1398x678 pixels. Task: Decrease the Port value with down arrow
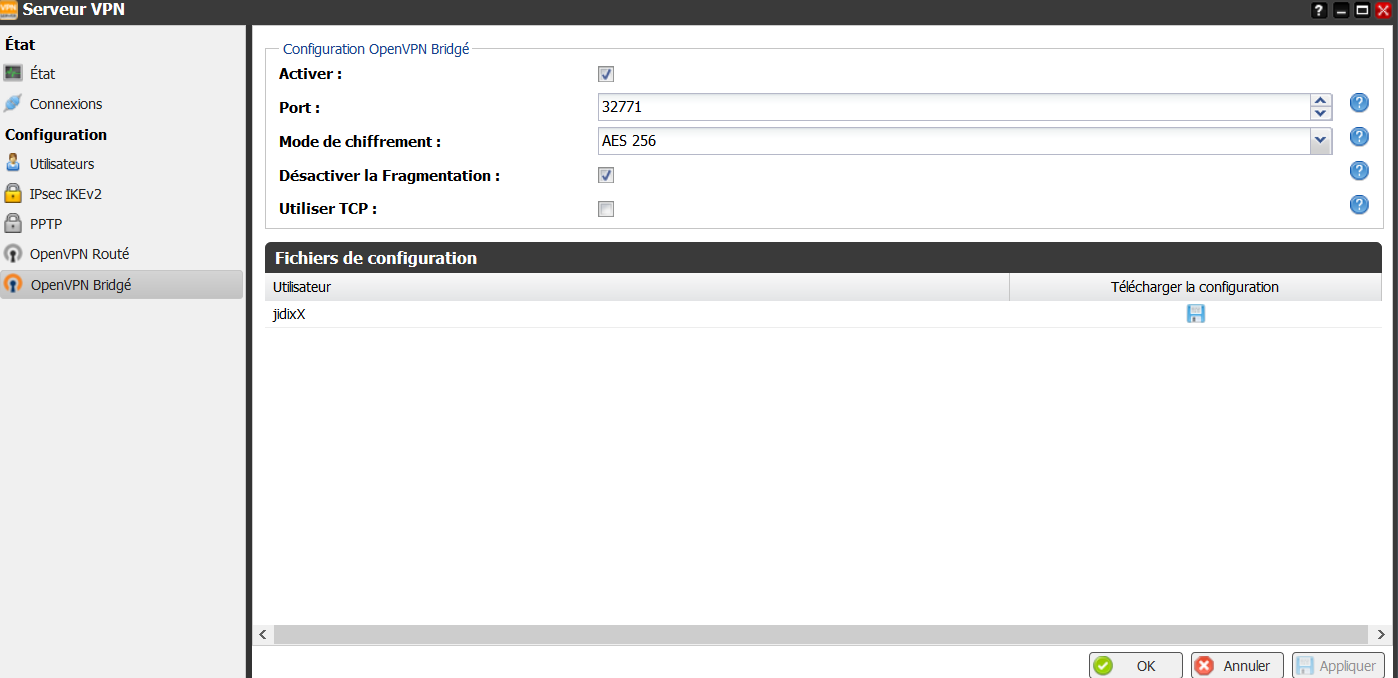(1321, 114)
